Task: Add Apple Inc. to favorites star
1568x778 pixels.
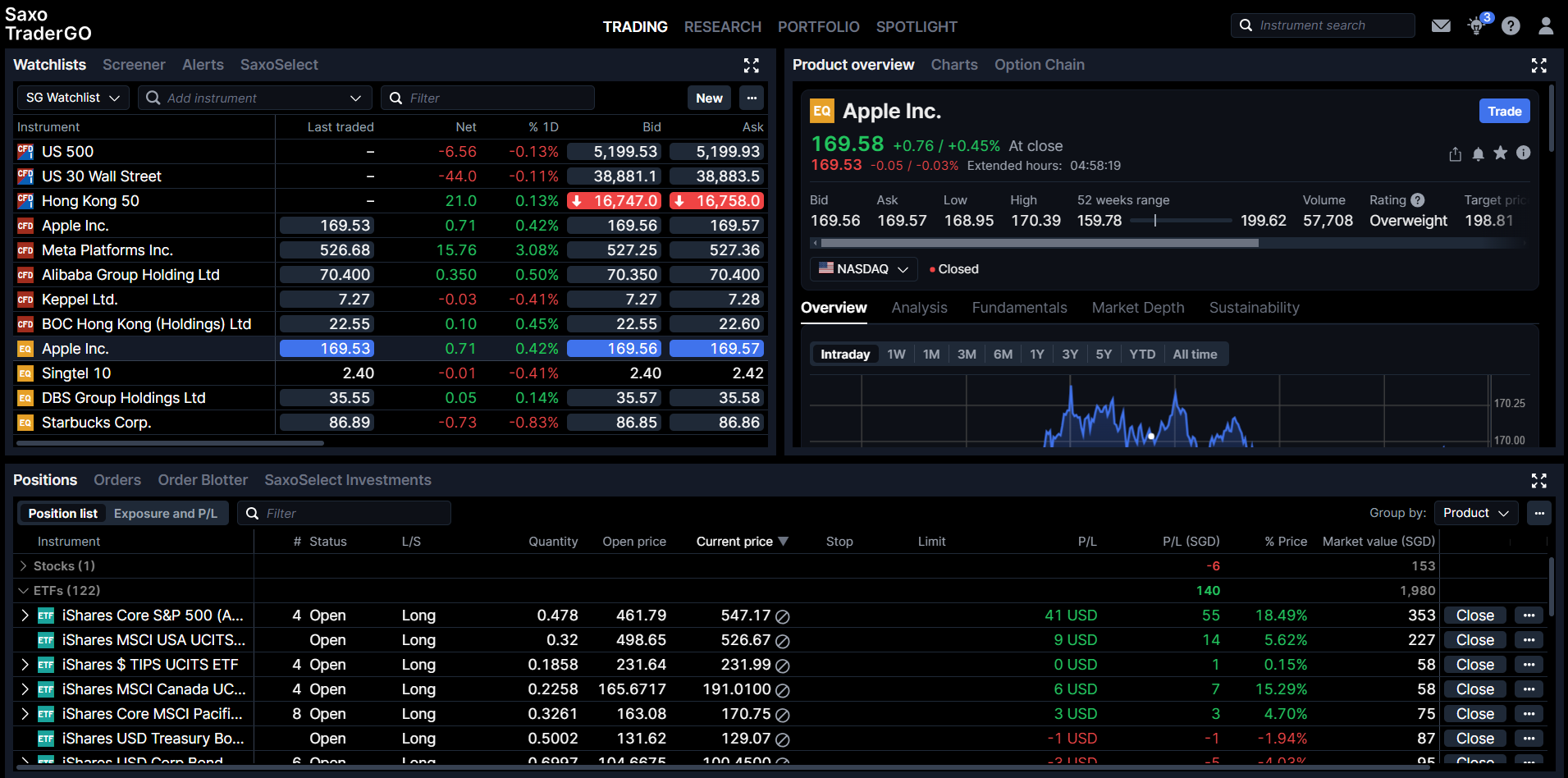Action: coord(1501,153)
